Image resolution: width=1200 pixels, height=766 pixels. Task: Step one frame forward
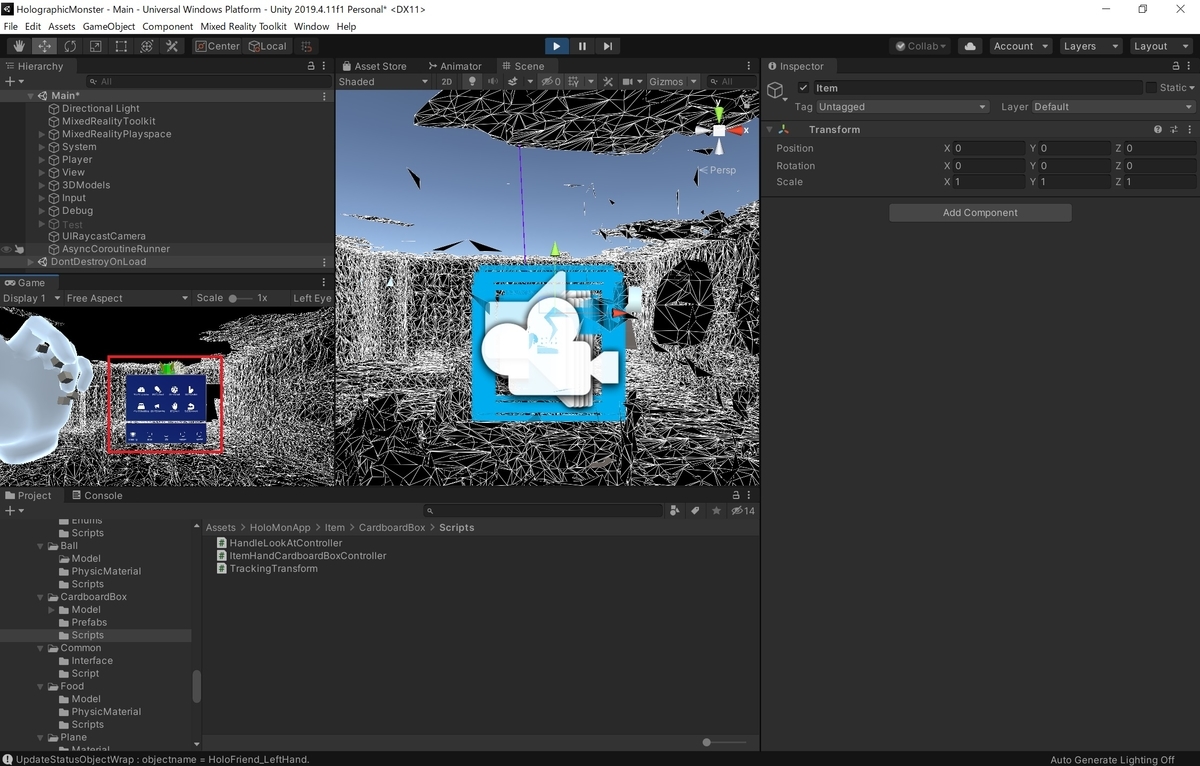coord(607,46)
